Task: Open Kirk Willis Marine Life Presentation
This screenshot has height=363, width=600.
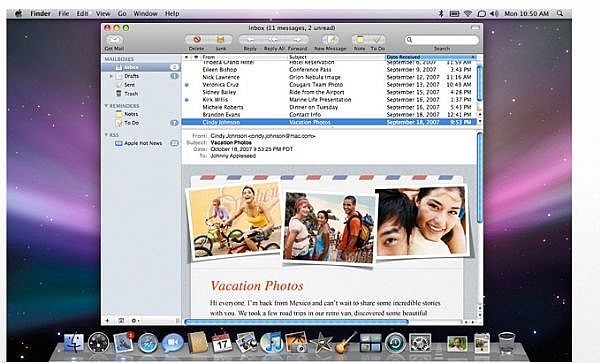Action: [x=329, y=99]
